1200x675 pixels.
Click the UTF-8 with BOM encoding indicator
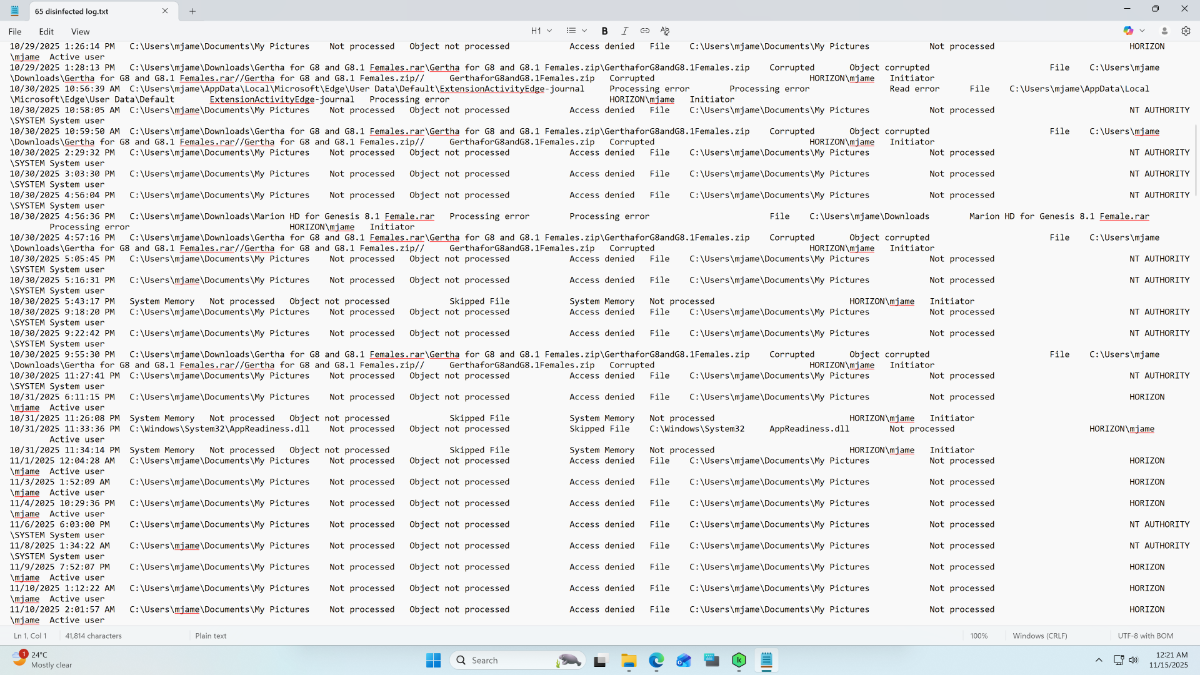click(x=1145, y=636)
